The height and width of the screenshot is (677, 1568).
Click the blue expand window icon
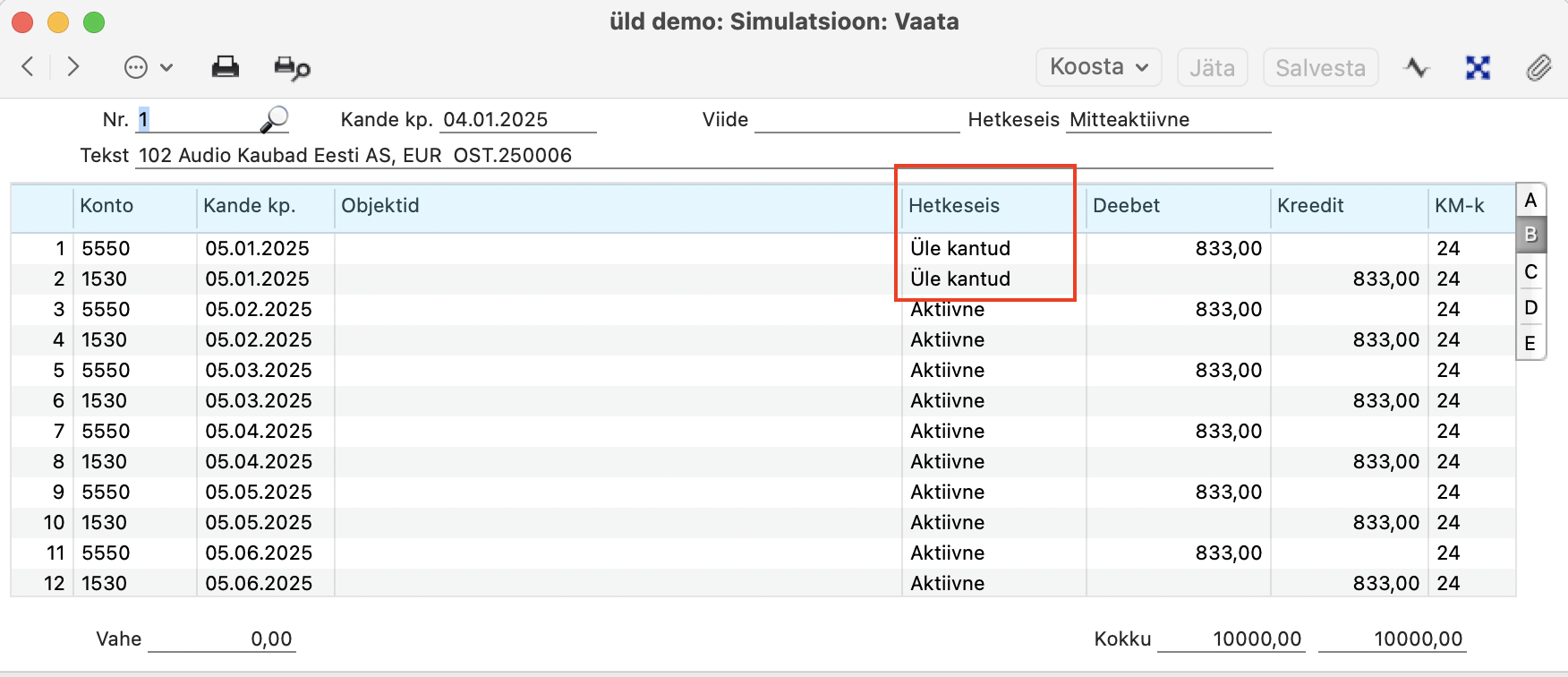(x=1478, y=68)
